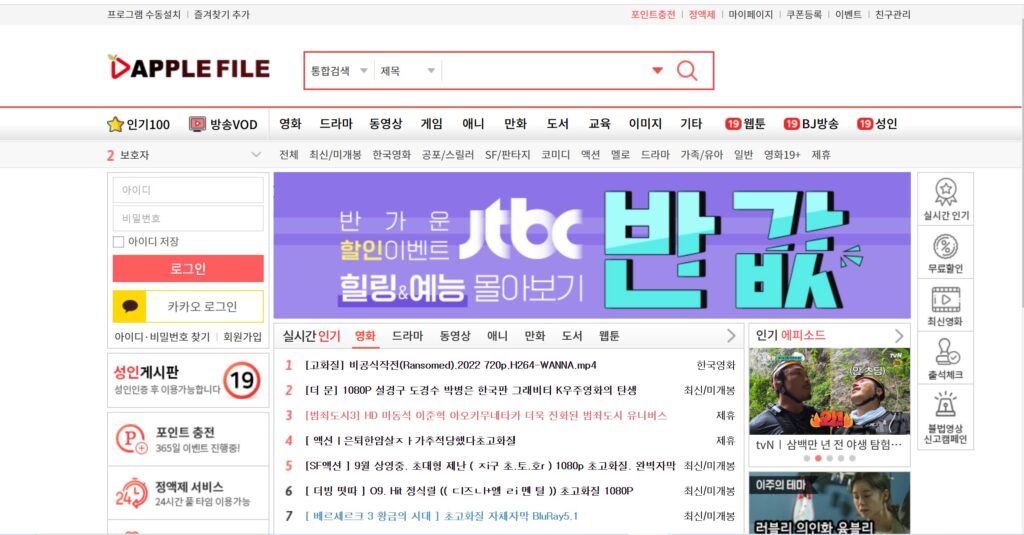1024x535 pixels.
Task: Click the red 로그인 button
Action: pos(188,268)
